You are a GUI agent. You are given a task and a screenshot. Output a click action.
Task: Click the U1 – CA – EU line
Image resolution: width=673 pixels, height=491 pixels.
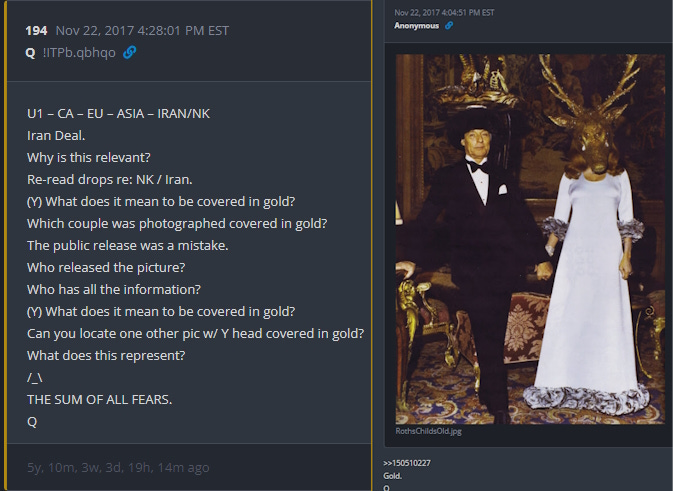click(118, 114)
